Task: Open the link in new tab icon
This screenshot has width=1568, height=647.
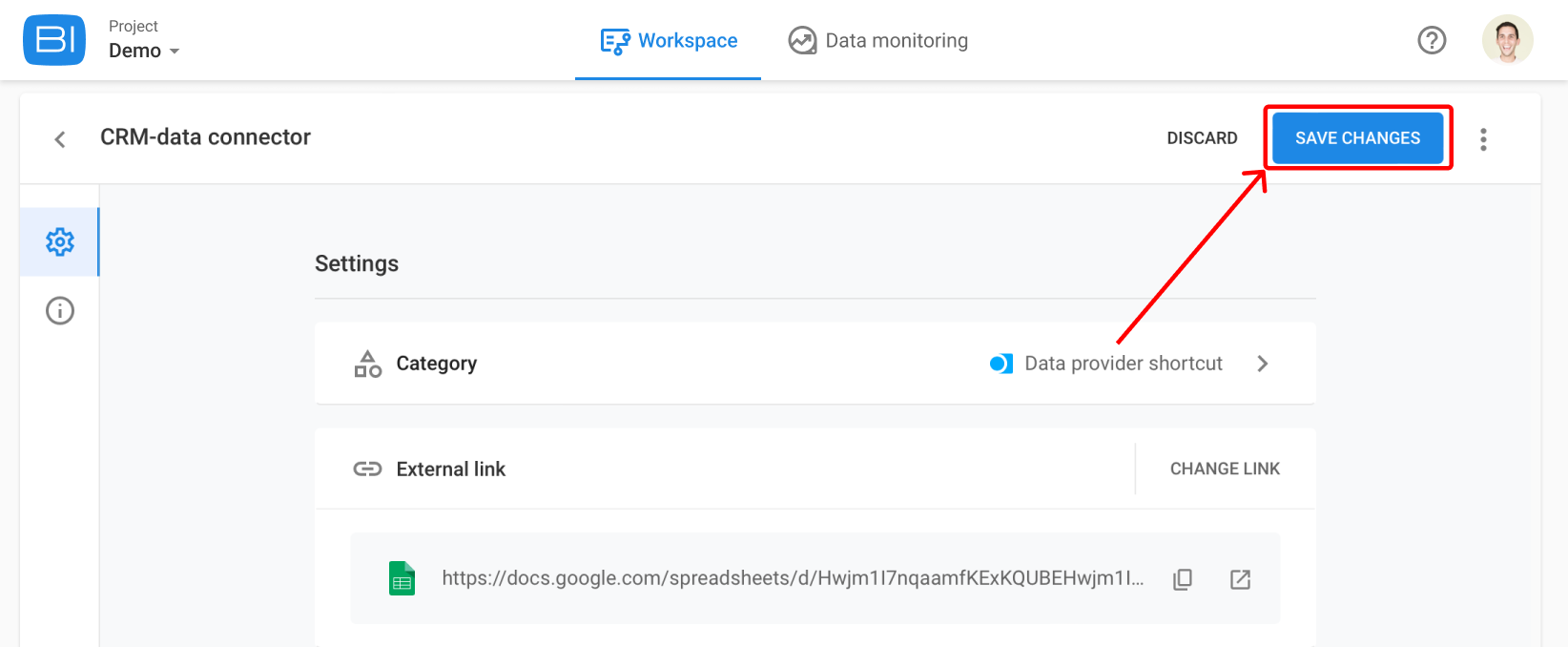Action: point(1240,579)
